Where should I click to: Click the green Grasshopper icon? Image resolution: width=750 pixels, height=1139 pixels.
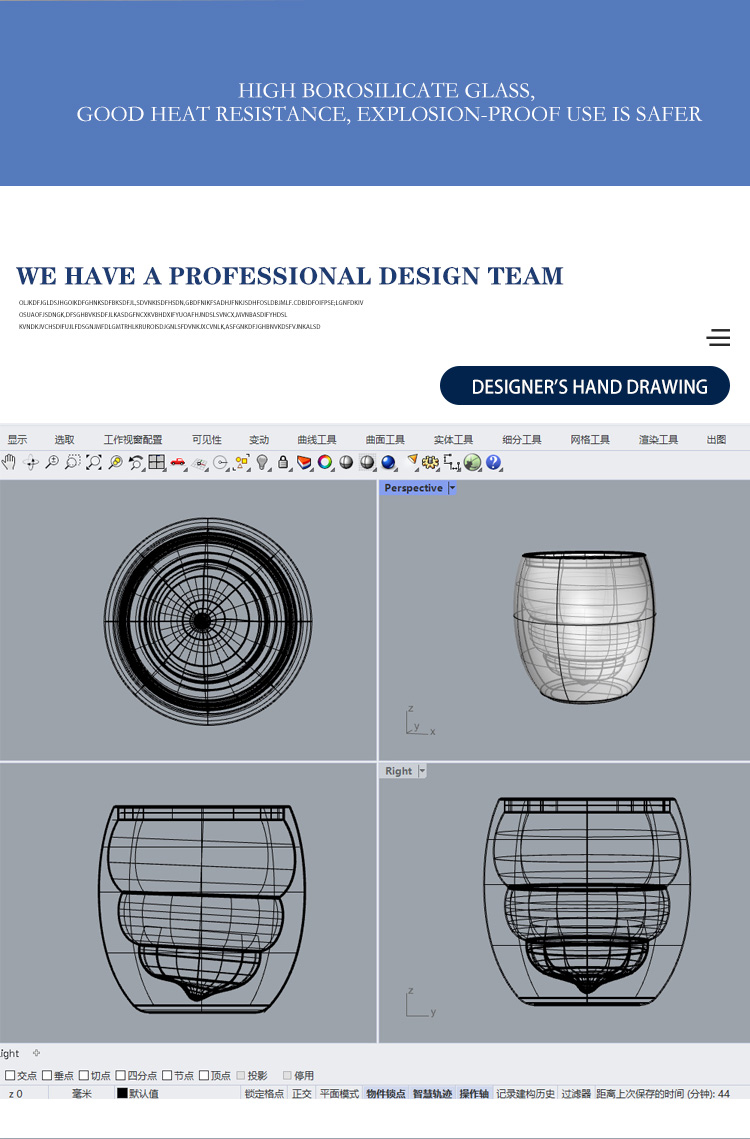tap(472, 462)
